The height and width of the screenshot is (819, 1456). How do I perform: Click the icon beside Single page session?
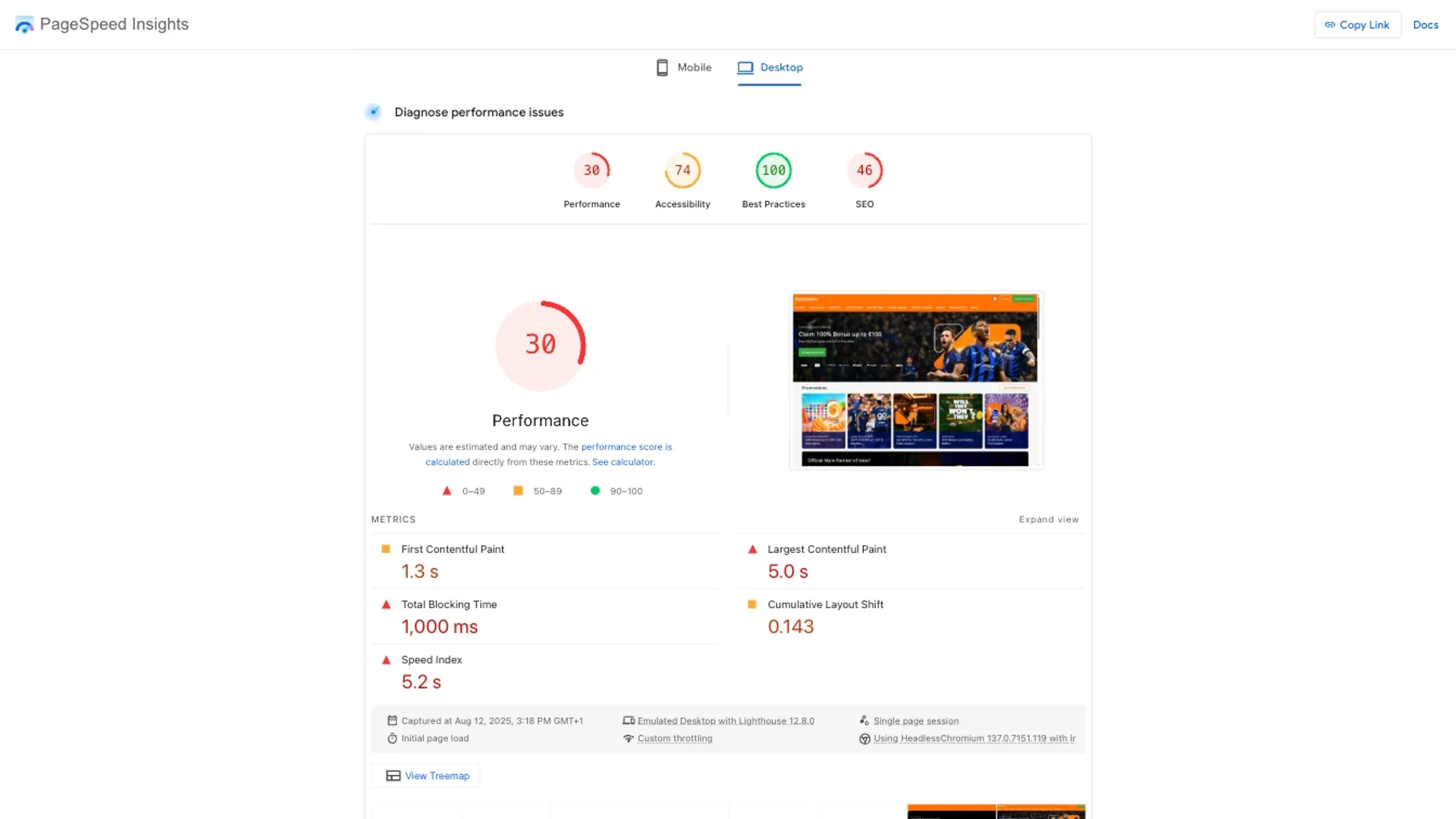pyautogui.click(x=864, y=720)
